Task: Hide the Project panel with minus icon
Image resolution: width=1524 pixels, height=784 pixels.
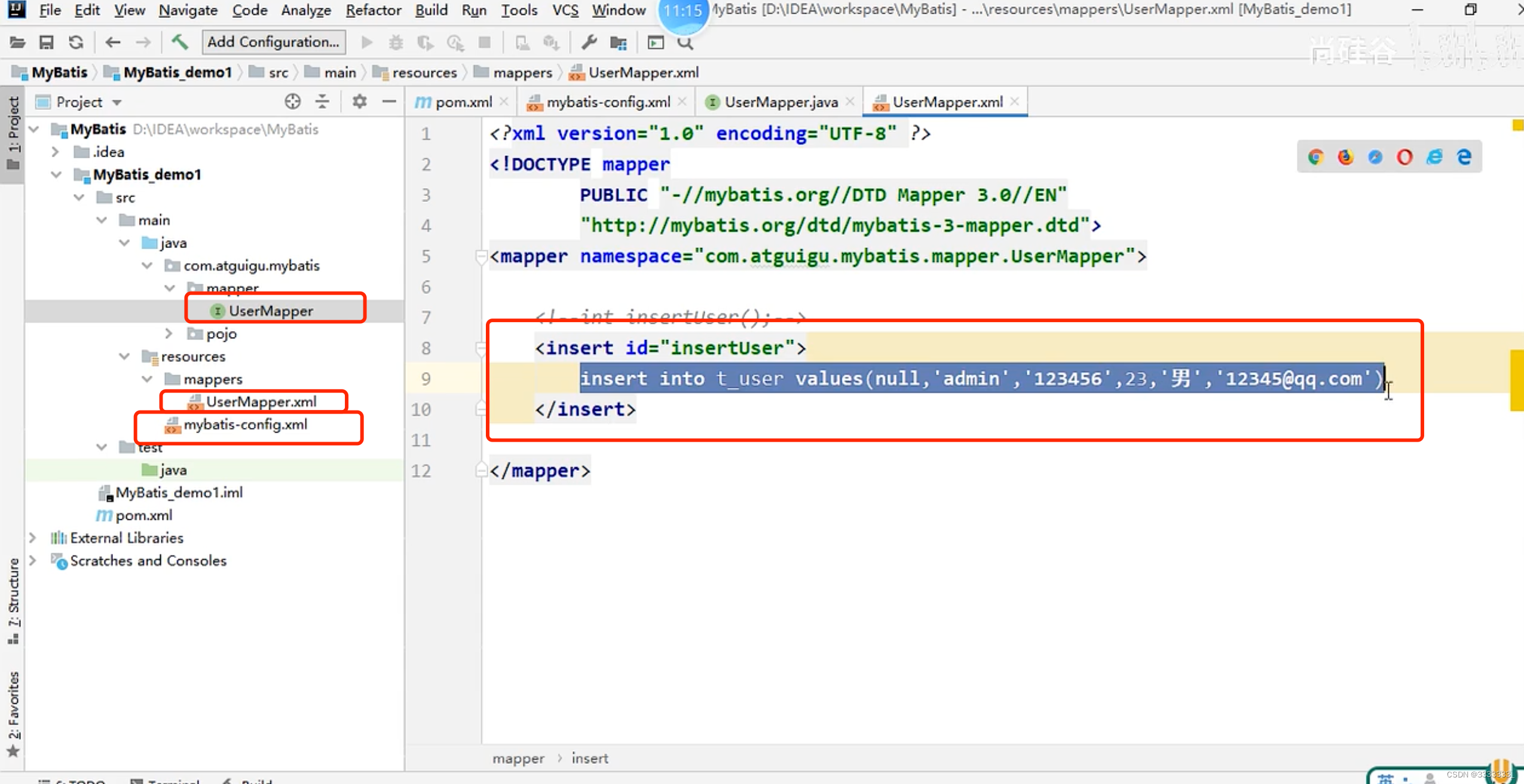Action: pyautogui.click(x=389, y=102)
